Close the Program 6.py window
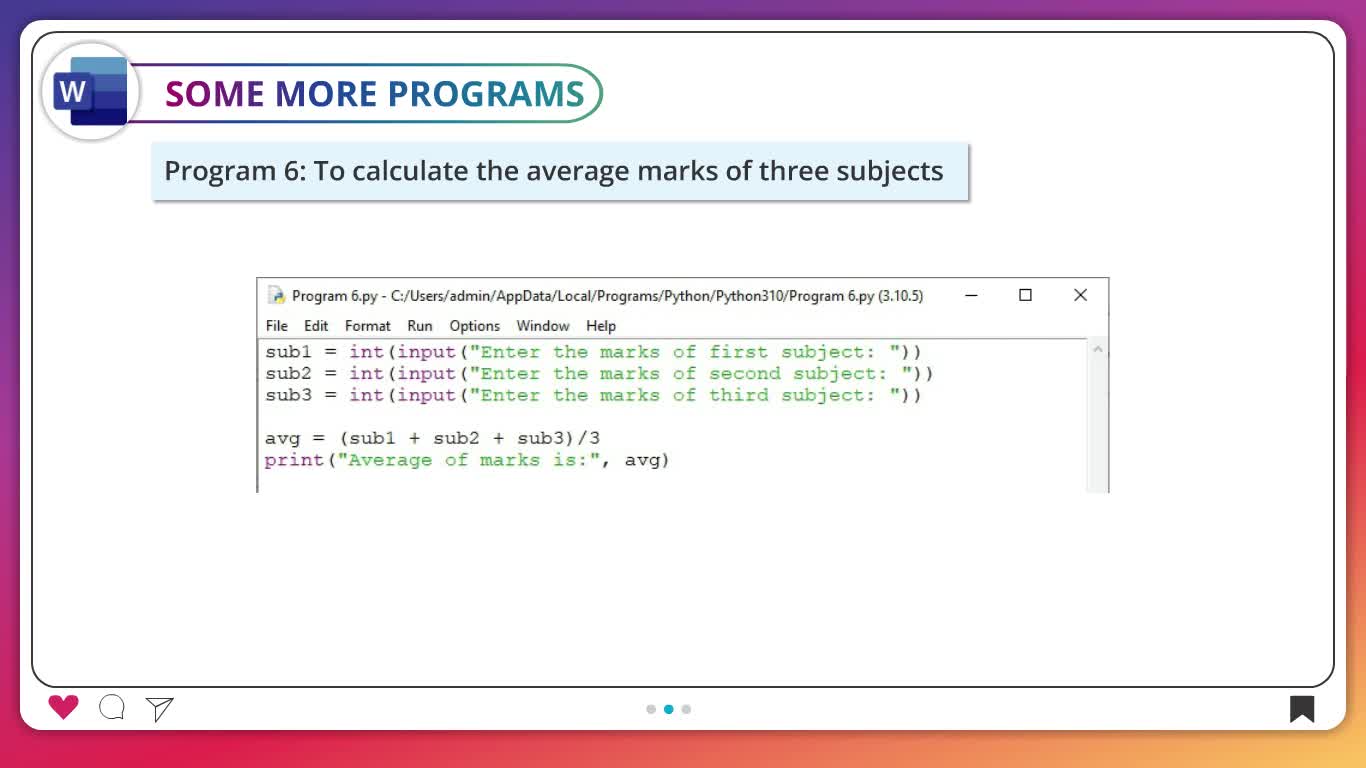This screenshot has width=1366, height=768. pyautogui.click(x=1080, y=295)
